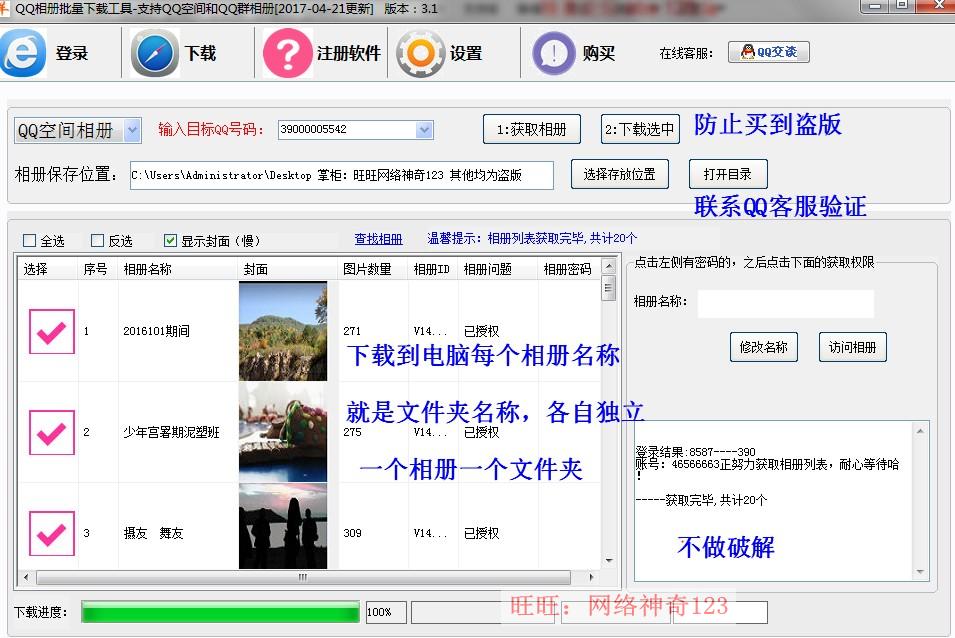The image size is (955, 638).
Task: Select the 下载 toolbar label
Action: click(x=200, y=54)
